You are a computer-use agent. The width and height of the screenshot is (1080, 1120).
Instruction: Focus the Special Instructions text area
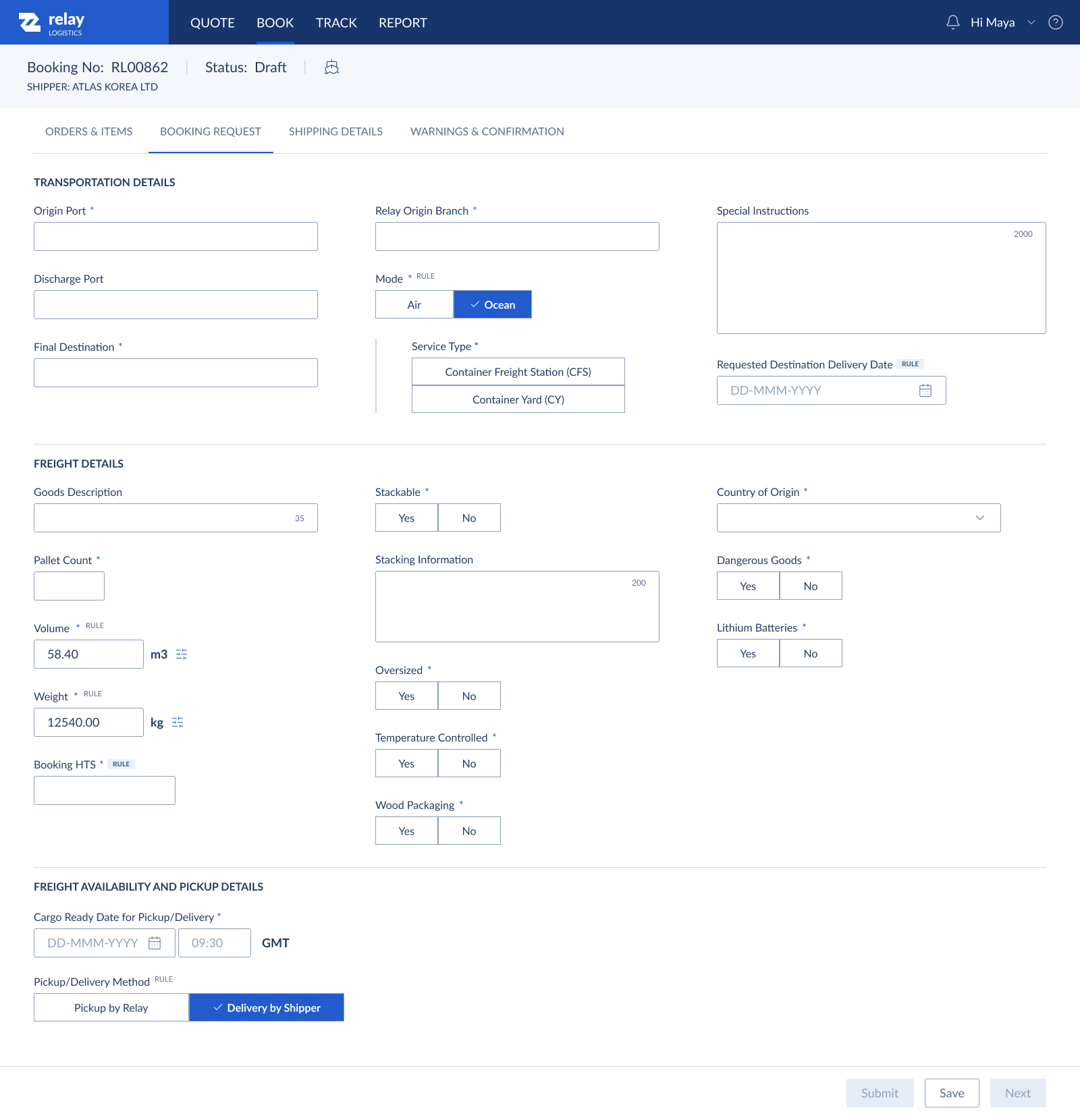pyautogui.click(x=882, y=278)
